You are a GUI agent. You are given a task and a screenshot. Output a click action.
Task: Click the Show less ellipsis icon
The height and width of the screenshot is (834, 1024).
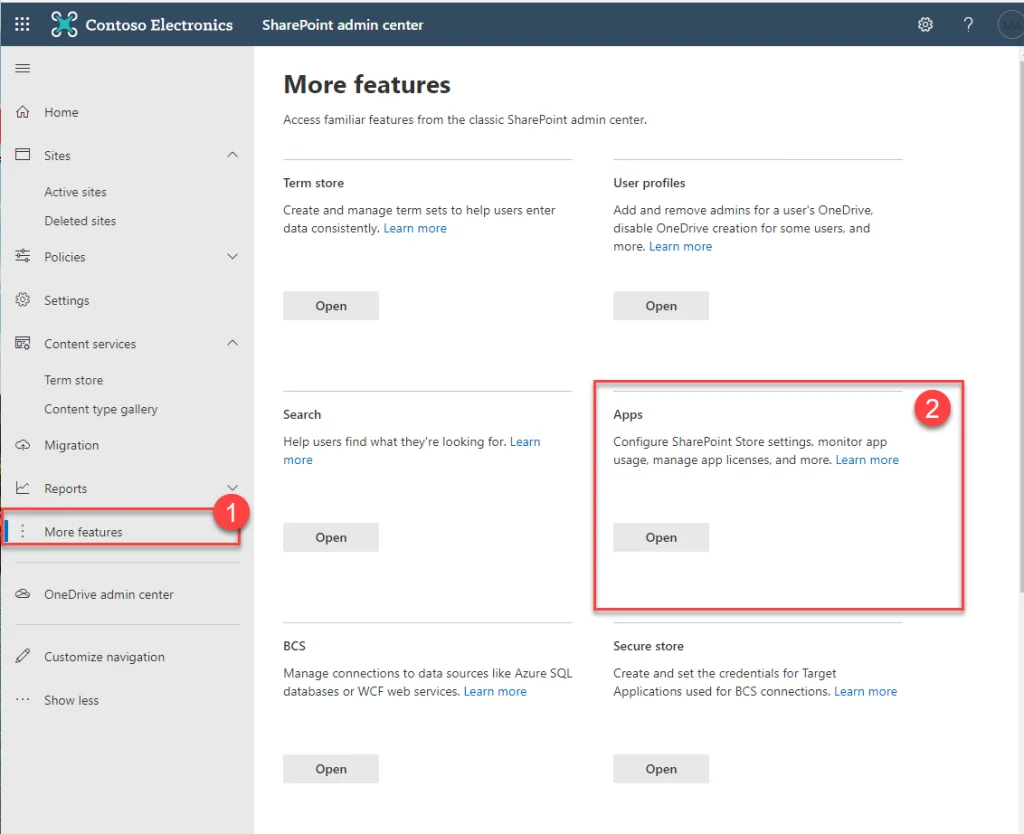click(x=23, y=699)
